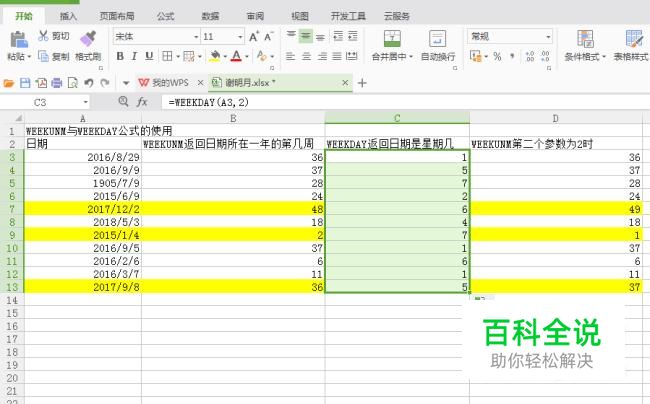
Task: Open the font name dropdown 宋体
Action: [x=196, y=37]
